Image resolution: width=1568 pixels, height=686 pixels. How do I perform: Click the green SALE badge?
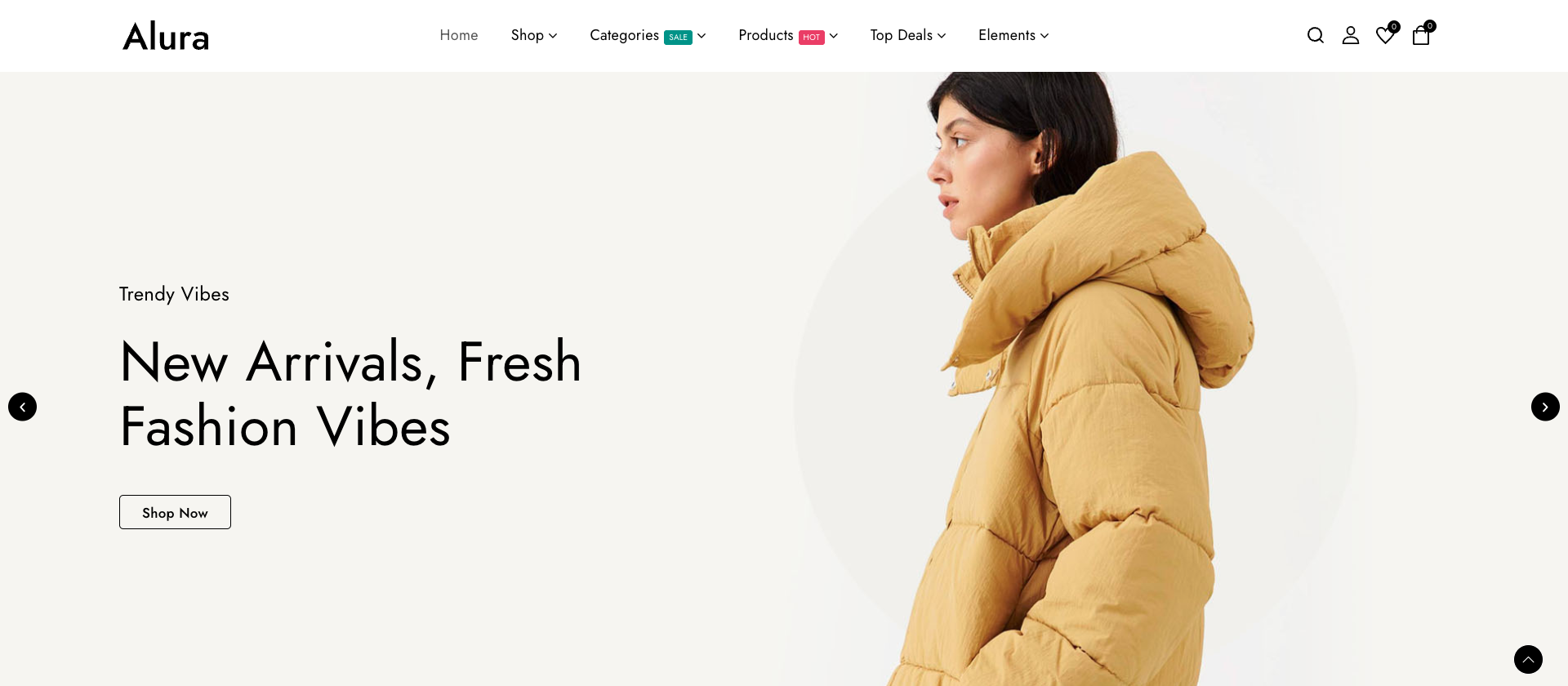[678, 37]
